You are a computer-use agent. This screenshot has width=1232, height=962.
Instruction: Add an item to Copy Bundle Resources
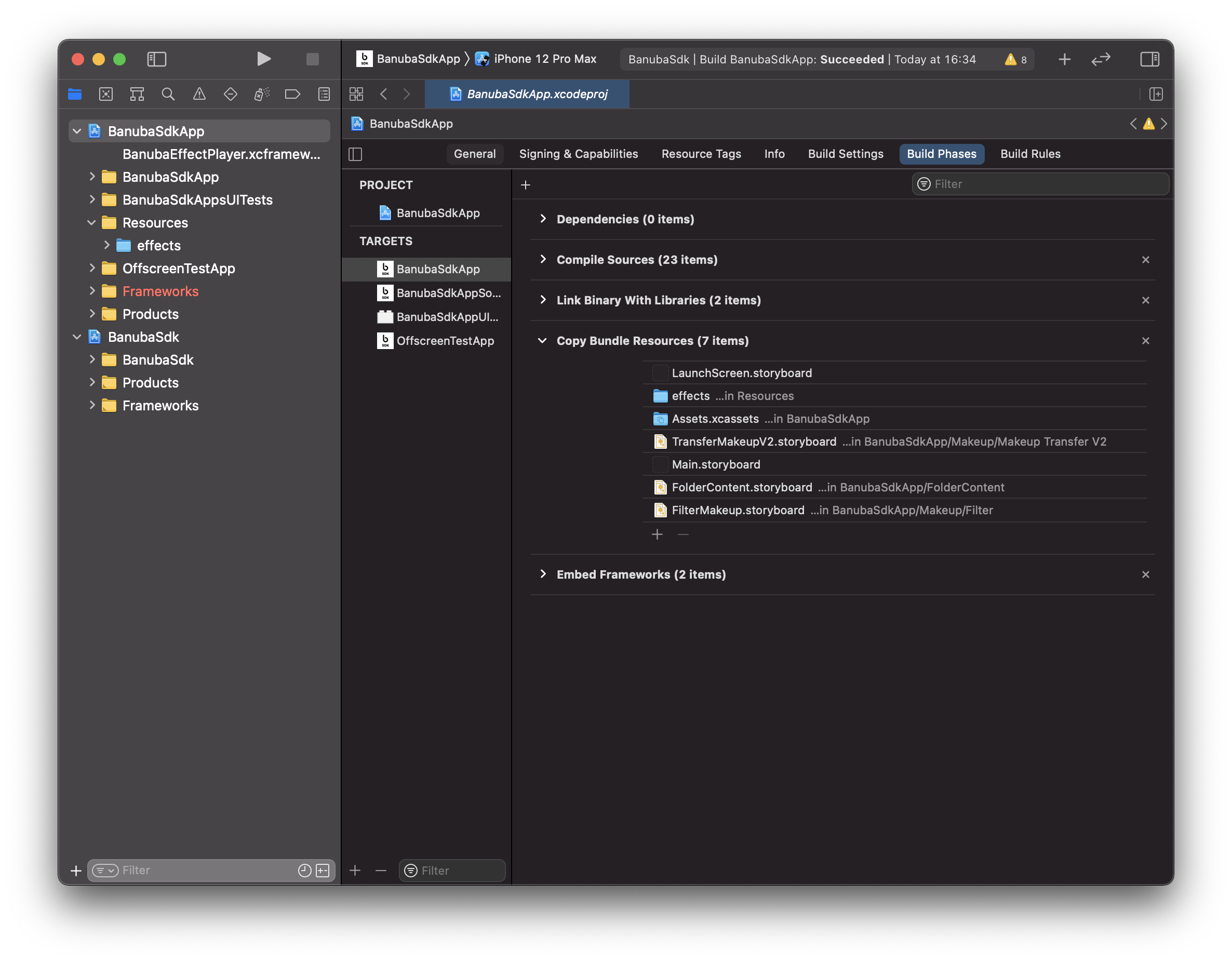pos(657,535)
